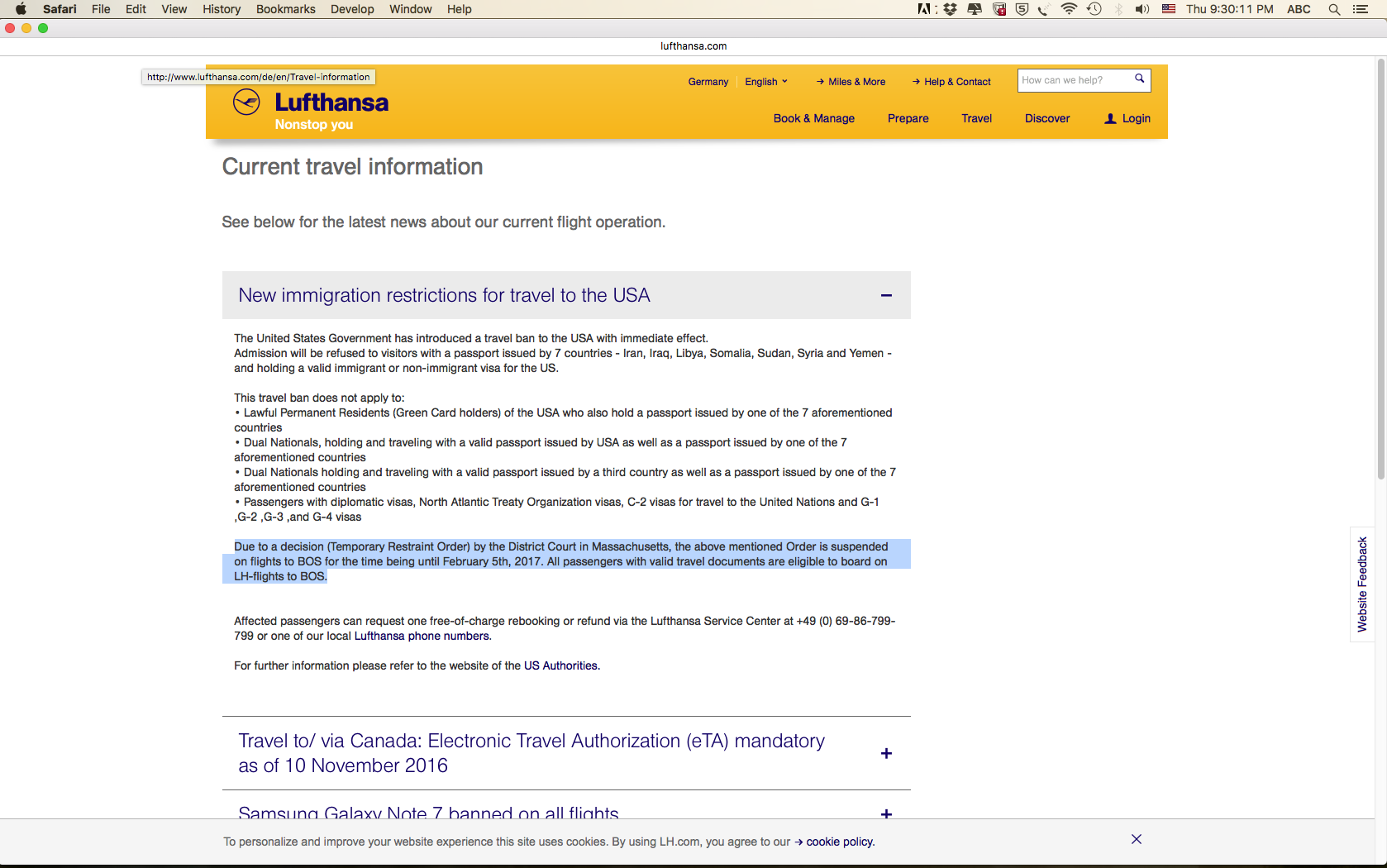
Task: Open Spotlight search in menu bar
Action: coord(1334,9)
